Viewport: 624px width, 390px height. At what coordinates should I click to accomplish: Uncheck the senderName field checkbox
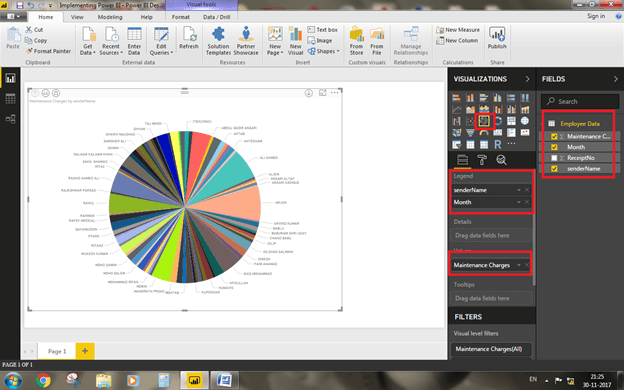(554, 169)
